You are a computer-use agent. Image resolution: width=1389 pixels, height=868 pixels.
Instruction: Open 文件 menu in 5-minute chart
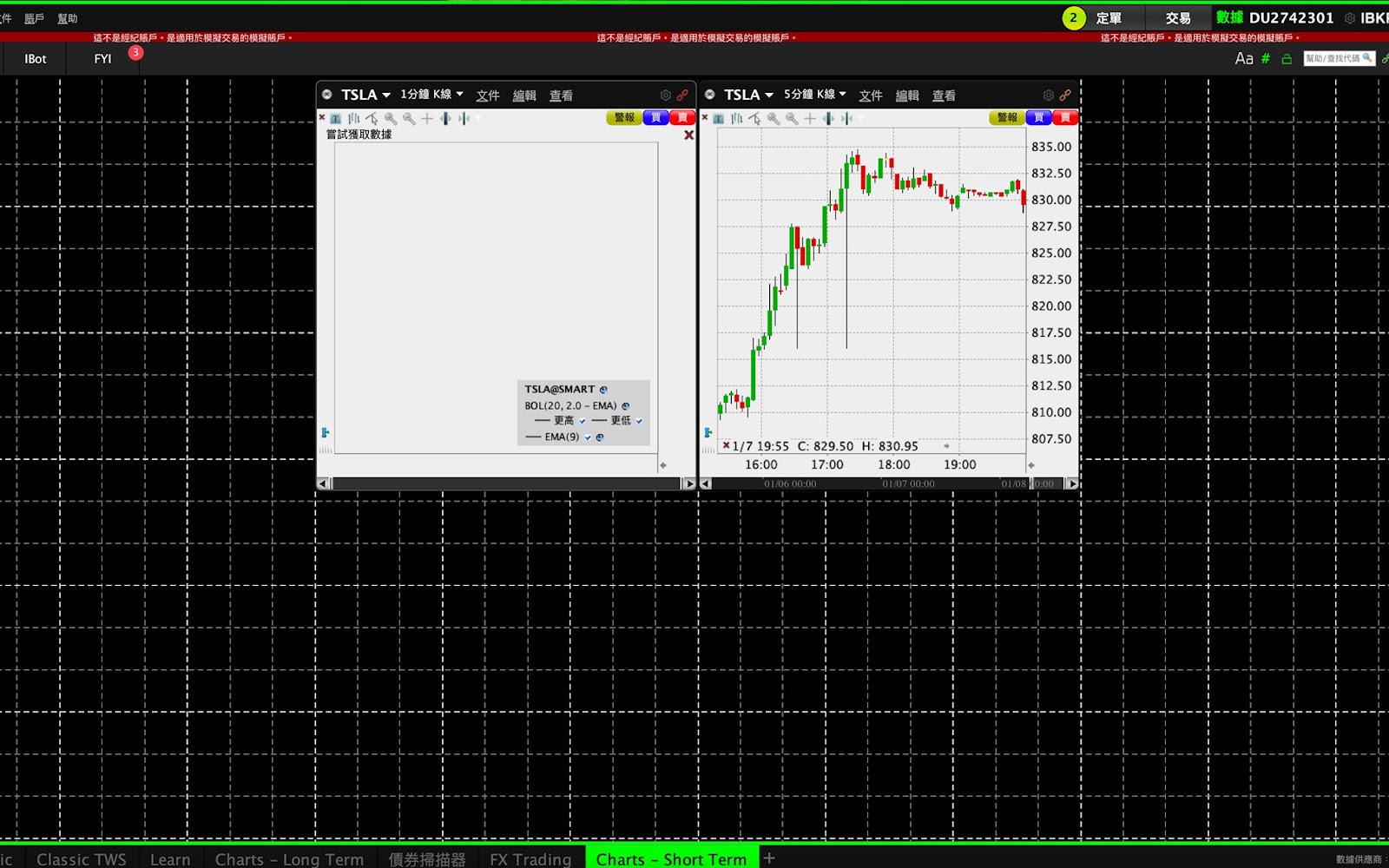tap(871, 95)
